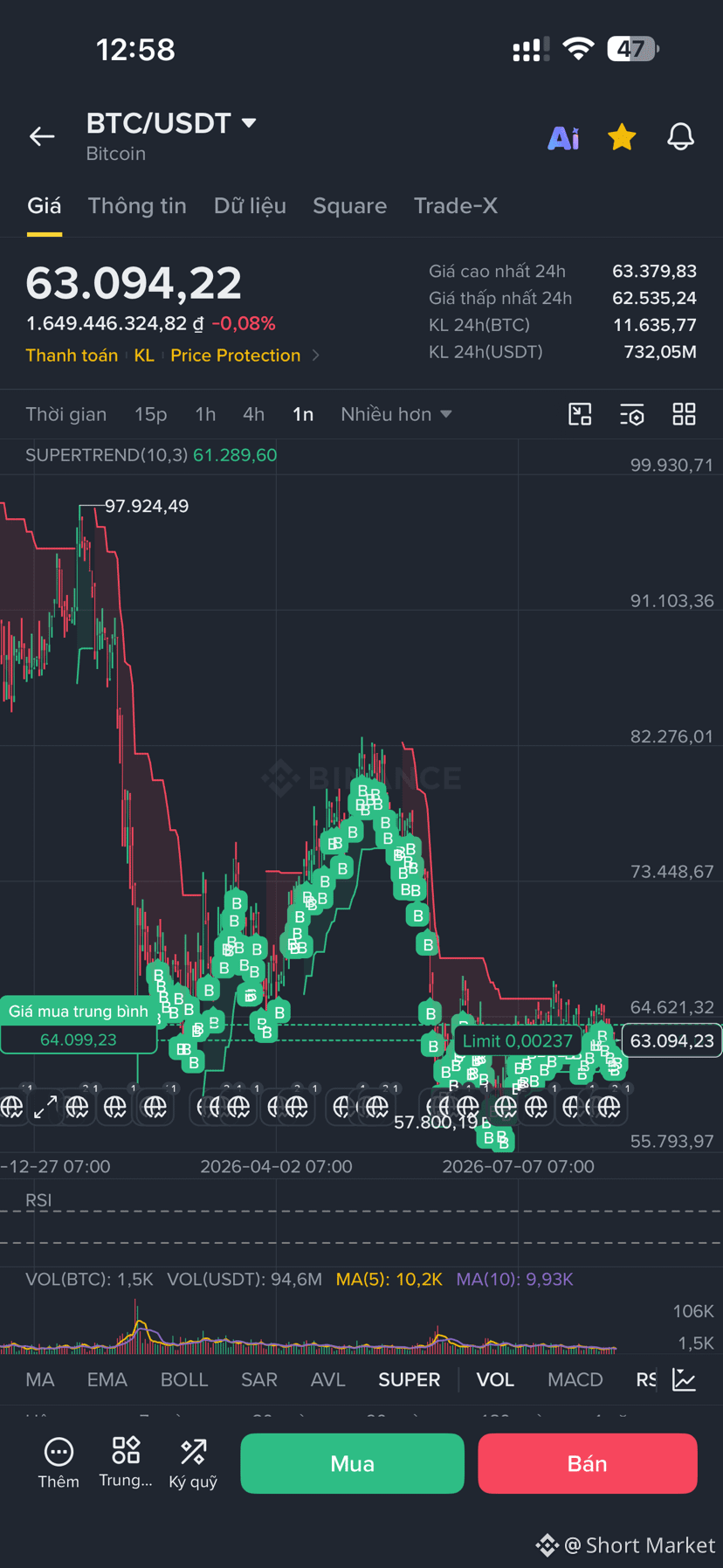
Task: Expand chart to fullscreen arrows icon
Action: (x=45, y=1108)
